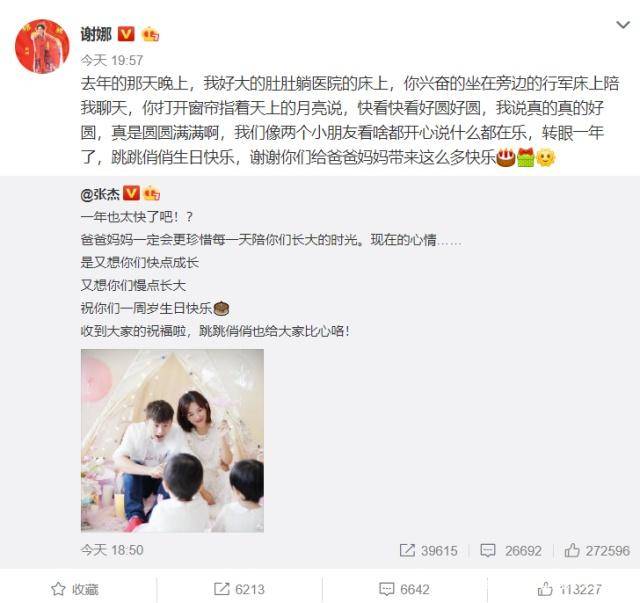Click the verified V badge beside 谢娜
The image size is (640, 603).
(126, 34)
